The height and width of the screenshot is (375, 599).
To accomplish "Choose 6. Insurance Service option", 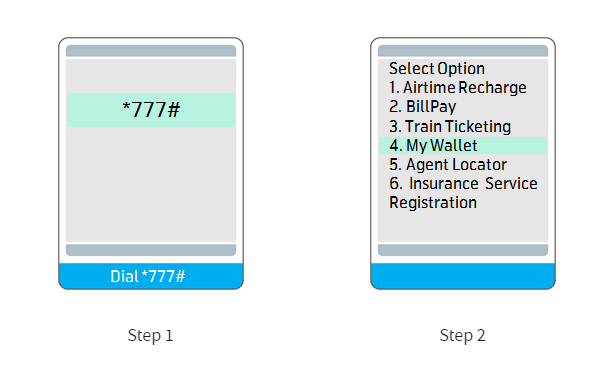I will coord(463,184).
